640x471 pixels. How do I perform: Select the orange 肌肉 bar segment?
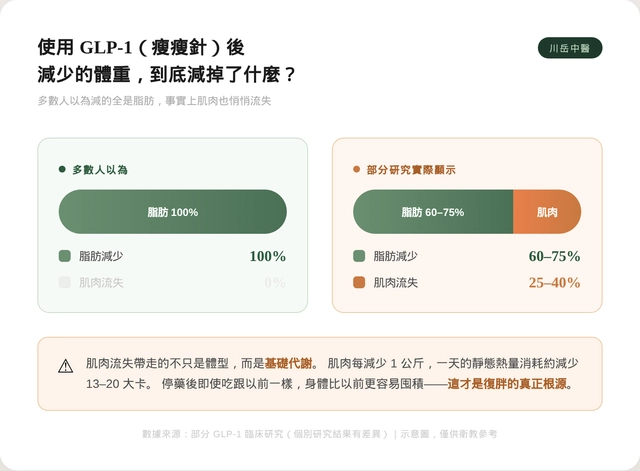point(547,212)
